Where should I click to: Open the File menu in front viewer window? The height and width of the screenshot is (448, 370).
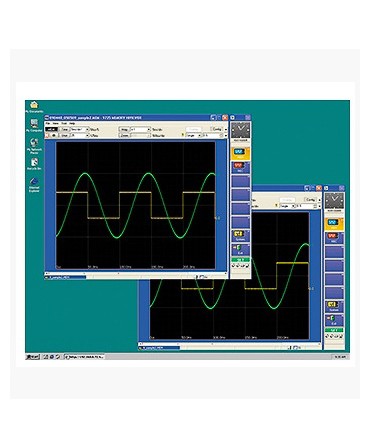[x=47, y=123]
